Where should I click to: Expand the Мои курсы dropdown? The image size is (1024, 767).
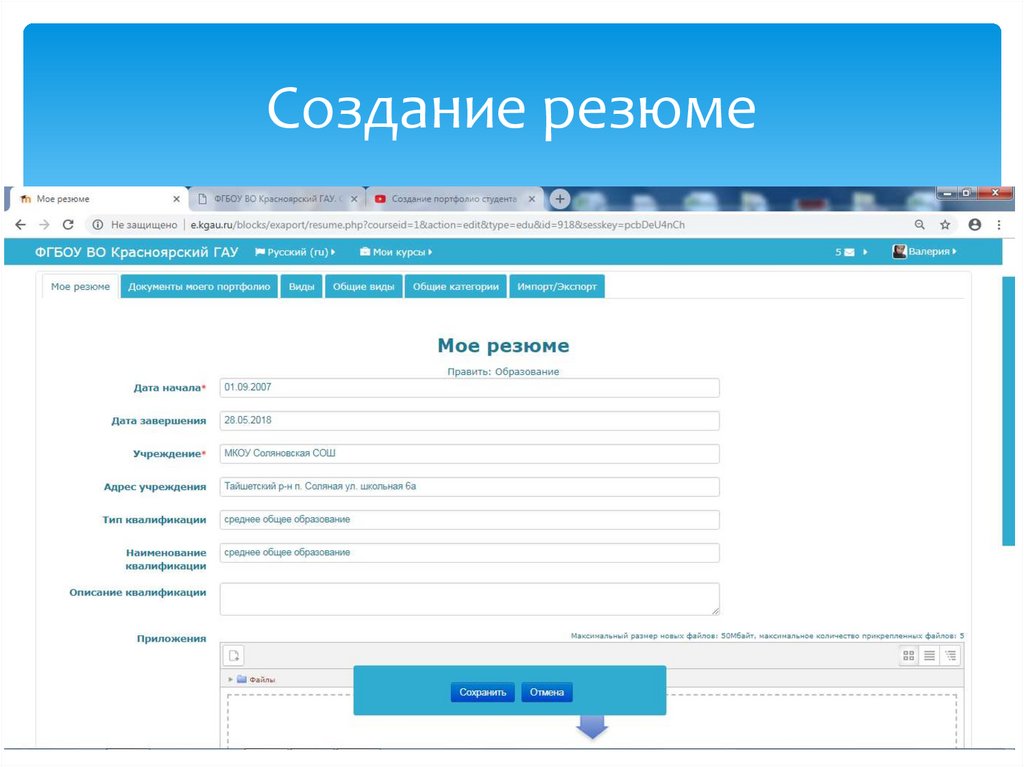click(397, 252)
